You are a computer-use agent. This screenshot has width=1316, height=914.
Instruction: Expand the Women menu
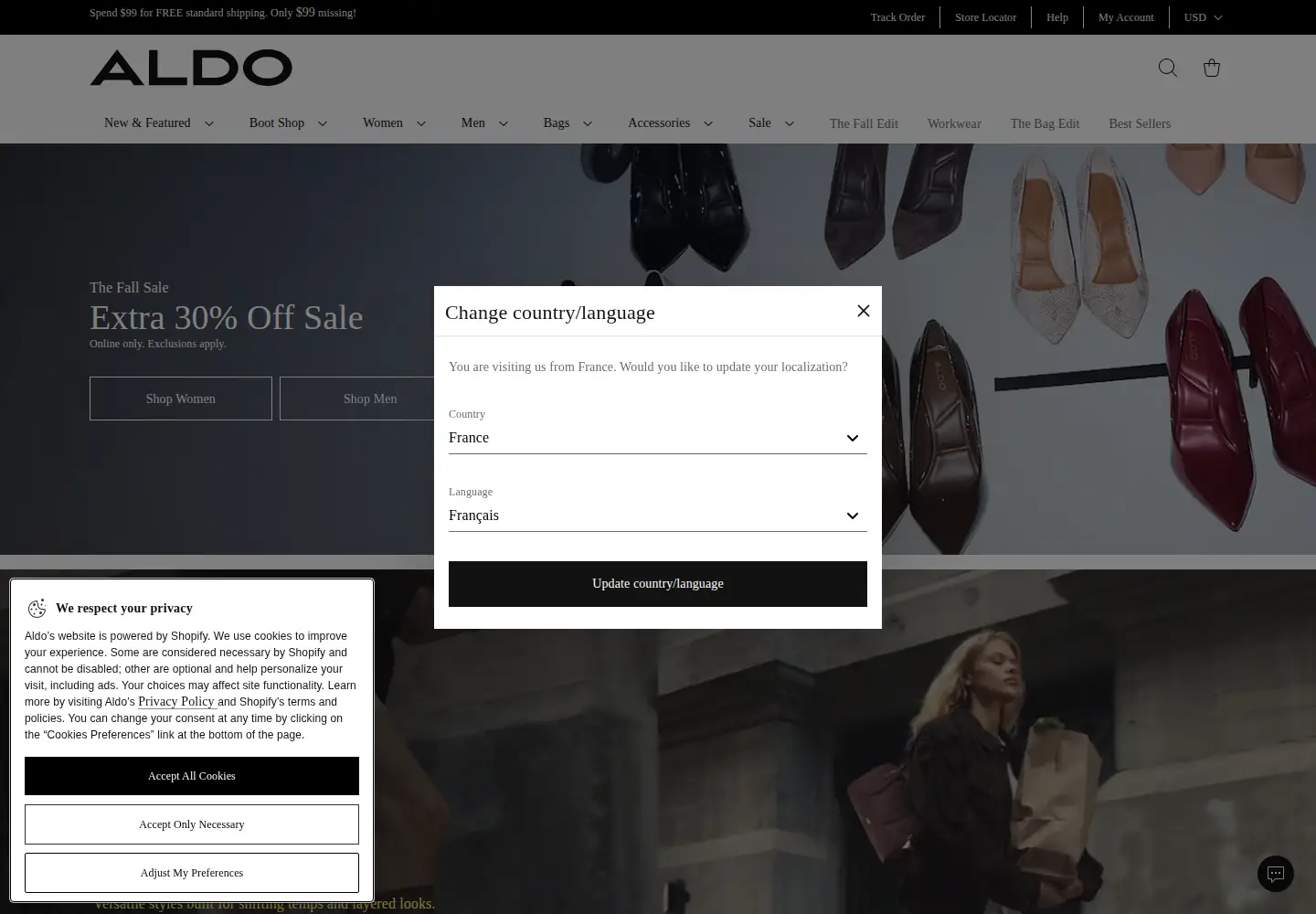pos(395,123)
